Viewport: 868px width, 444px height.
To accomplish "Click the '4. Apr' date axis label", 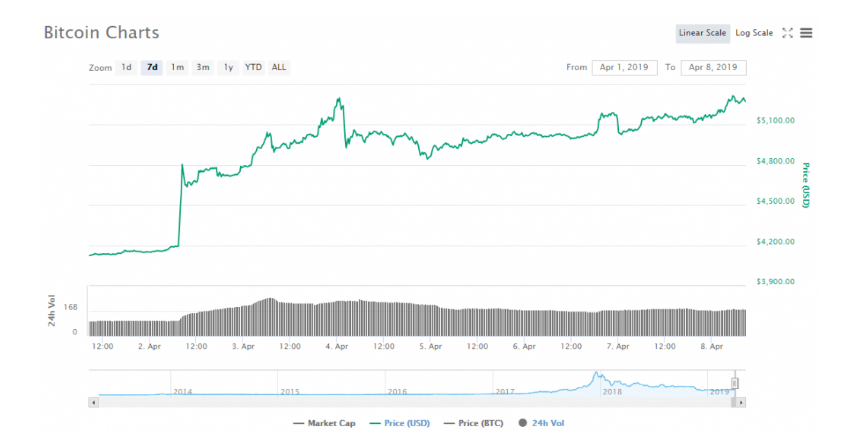I will pos(337,347).
